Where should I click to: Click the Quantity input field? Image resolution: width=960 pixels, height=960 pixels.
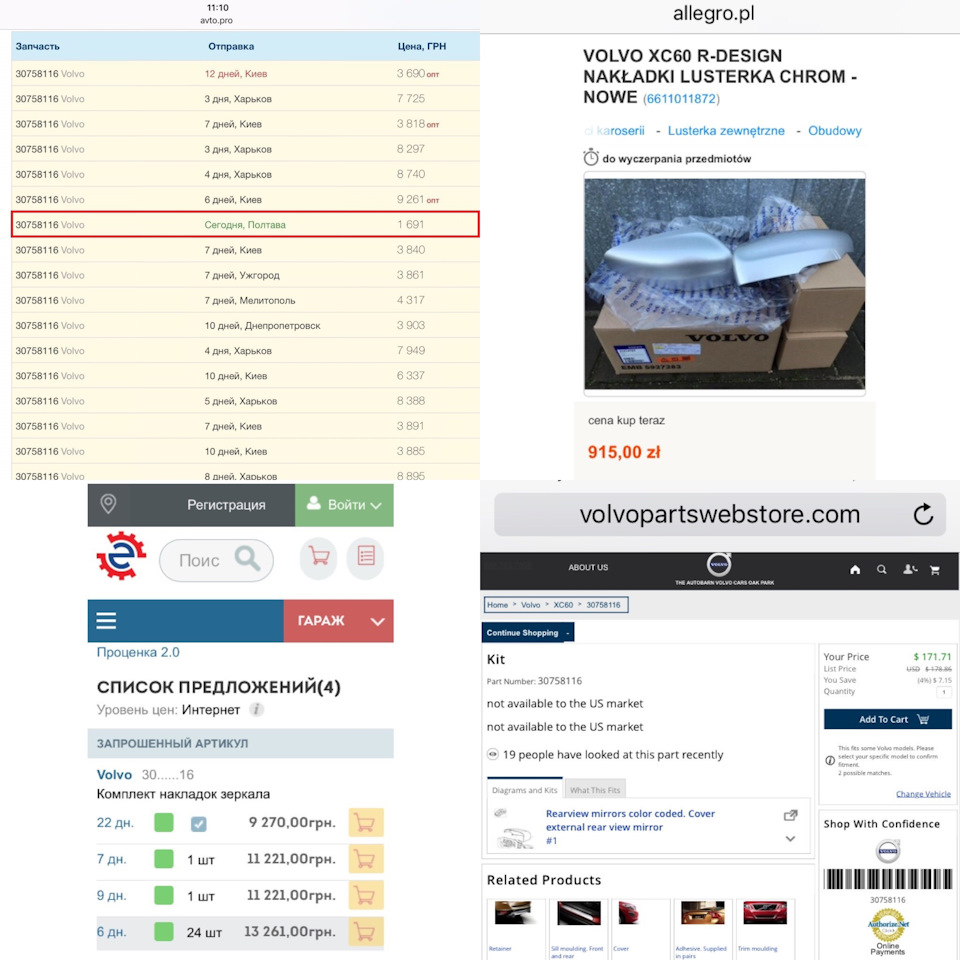point(943,692)
